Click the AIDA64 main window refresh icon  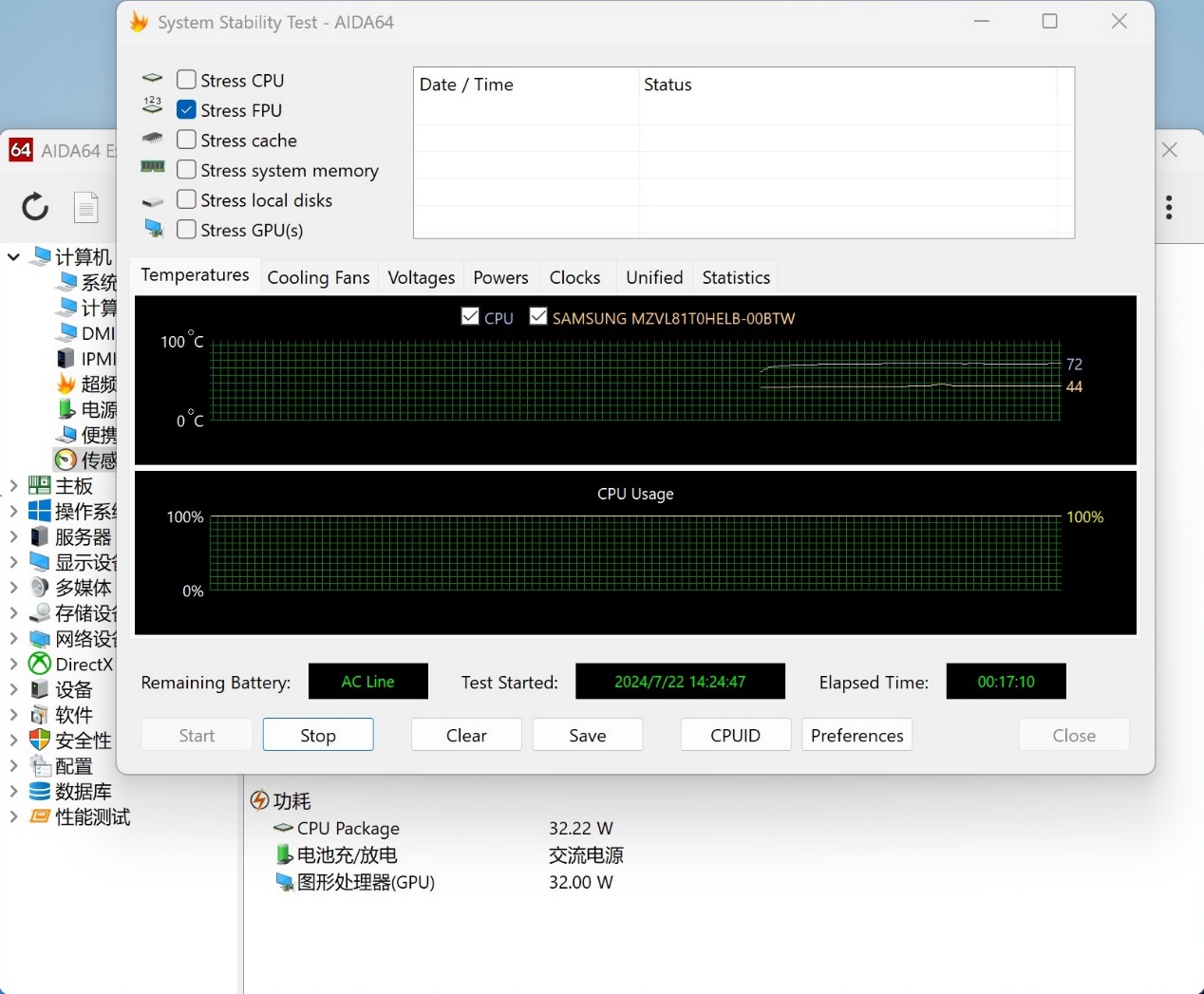pyautogui.click(x=35, y=206)
